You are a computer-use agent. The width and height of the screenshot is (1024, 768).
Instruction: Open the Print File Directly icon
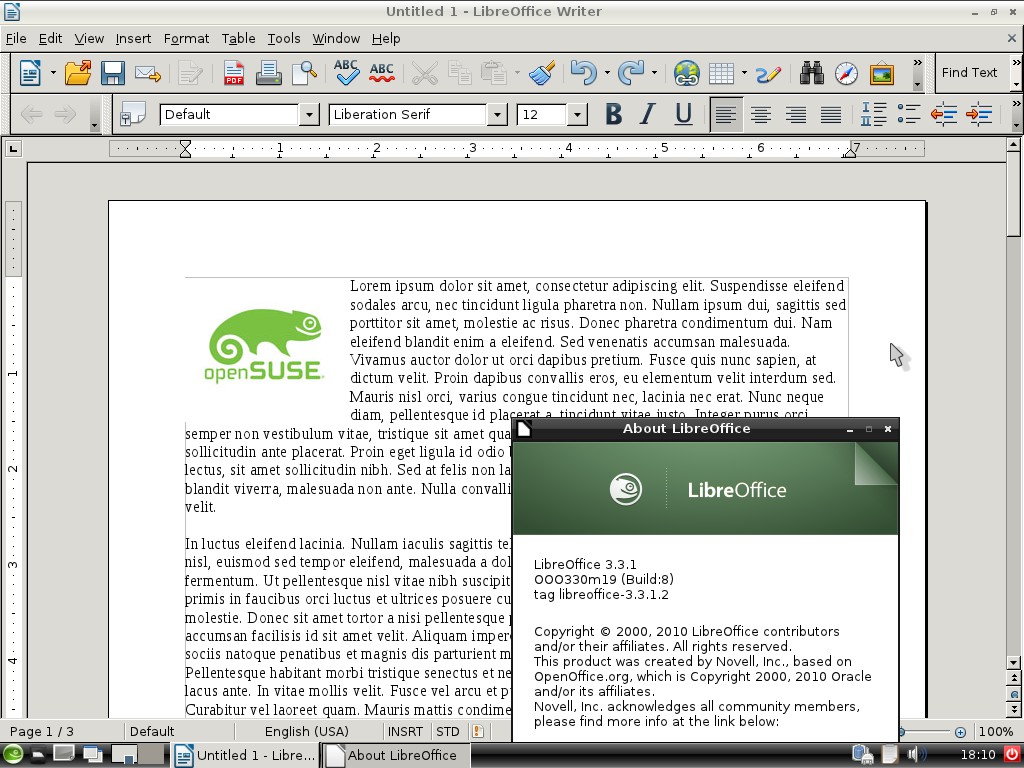tap(268, 73)
